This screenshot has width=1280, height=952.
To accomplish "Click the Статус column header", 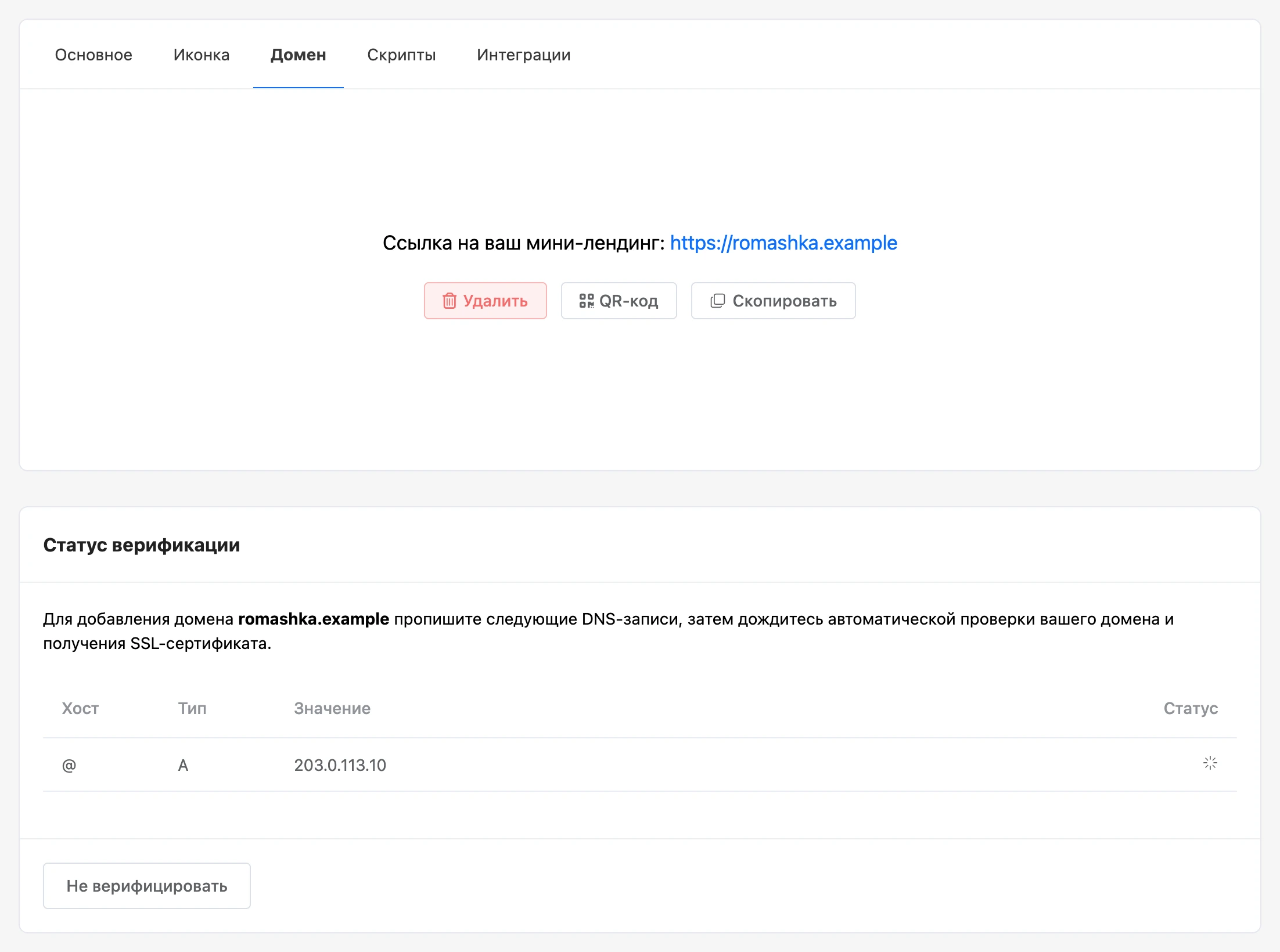I will 1191,708.
